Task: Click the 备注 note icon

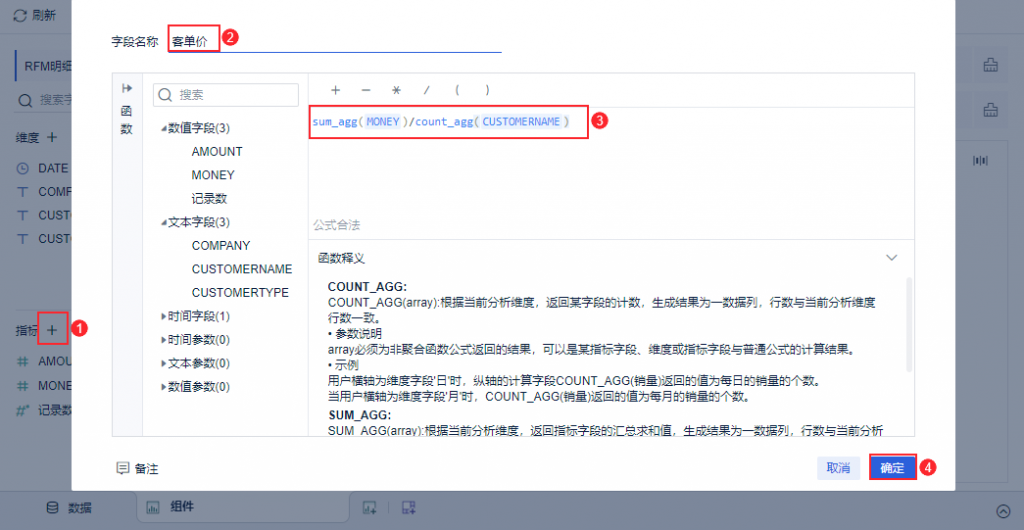Action: (x=122, y=468)
